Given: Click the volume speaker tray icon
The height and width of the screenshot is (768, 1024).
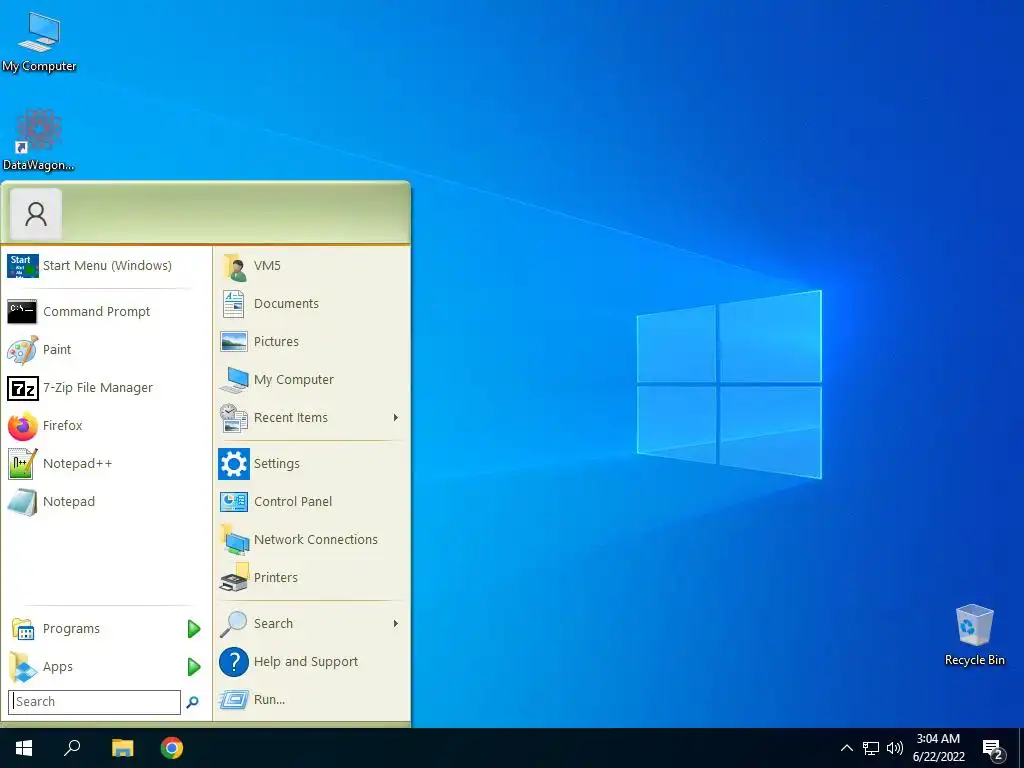Looking at the screenshot, I should (x=895, y=748).
